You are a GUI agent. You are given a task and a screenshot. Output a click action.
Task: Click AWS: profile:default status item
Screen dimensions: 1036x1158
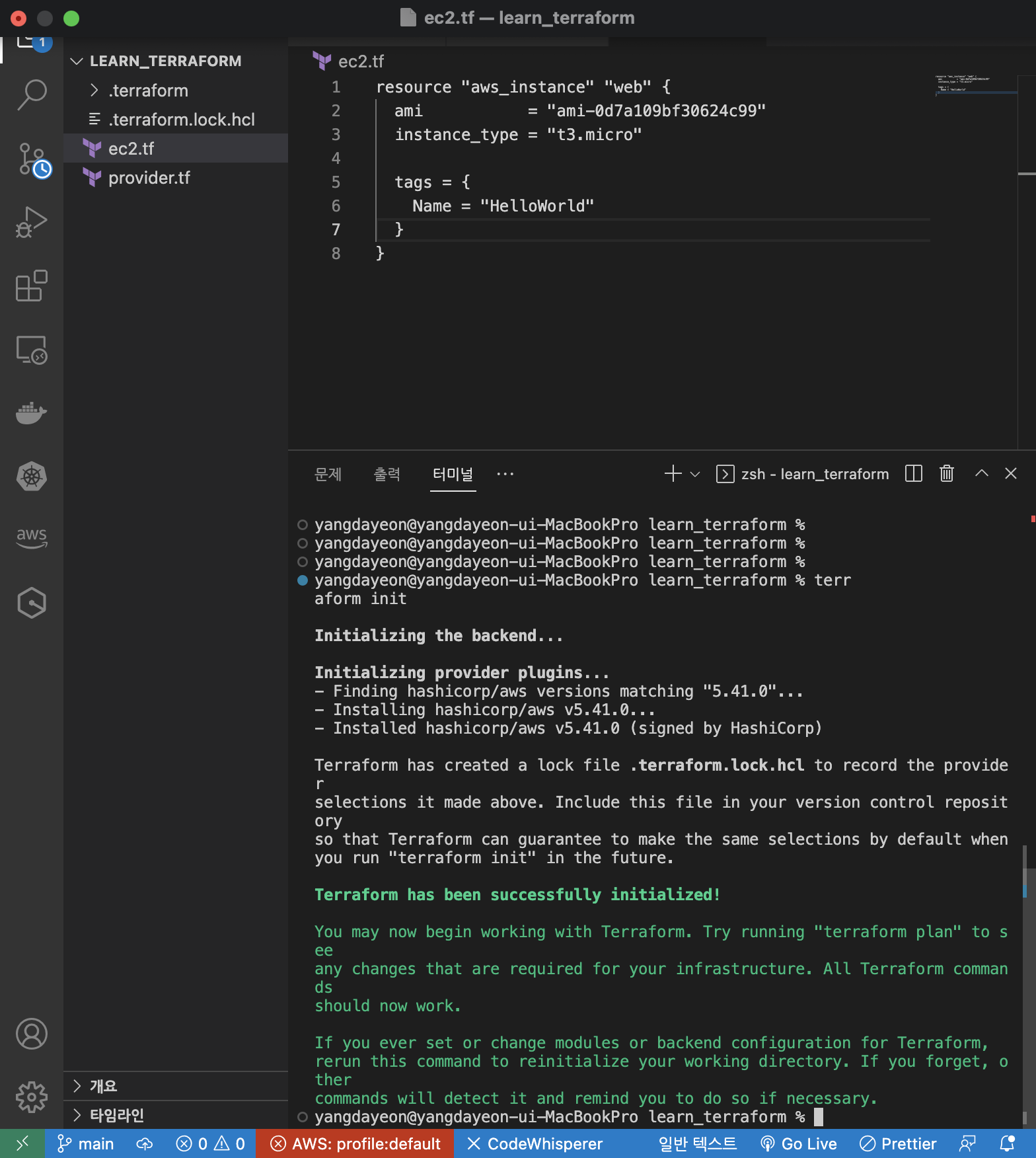(355, 1143)
